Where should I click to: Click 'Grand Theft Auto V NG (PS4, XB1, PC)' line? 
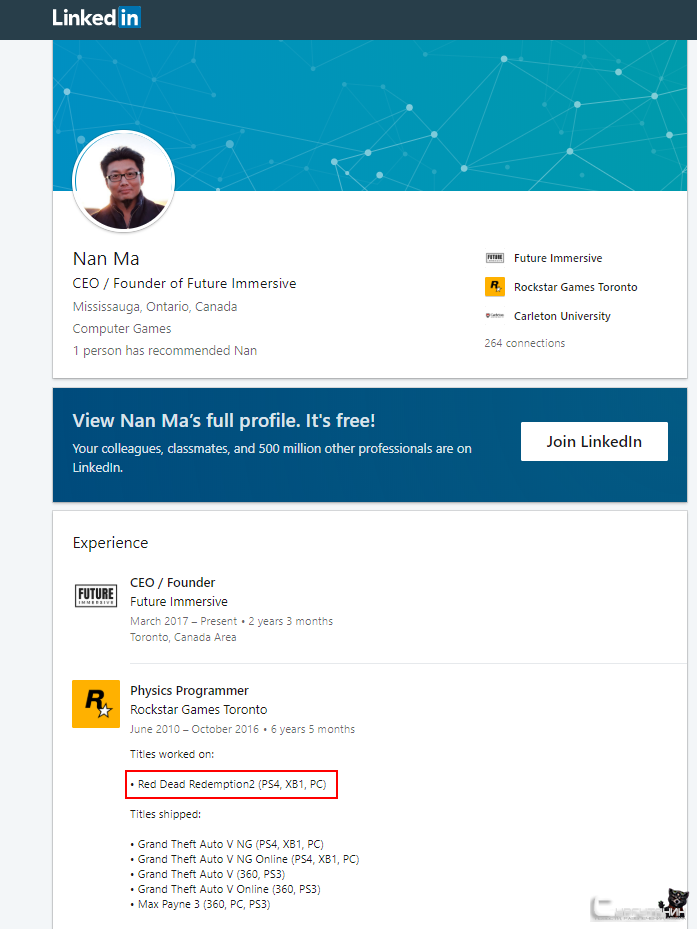[x=227, y=844]
